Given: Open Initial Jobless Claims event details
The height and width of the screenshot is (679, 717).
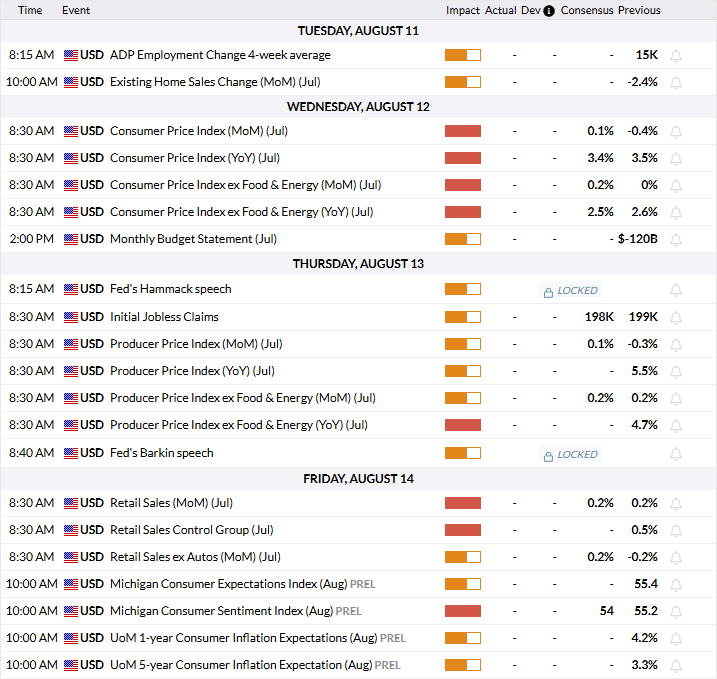Looking at the screenshot, I should 164,317.
